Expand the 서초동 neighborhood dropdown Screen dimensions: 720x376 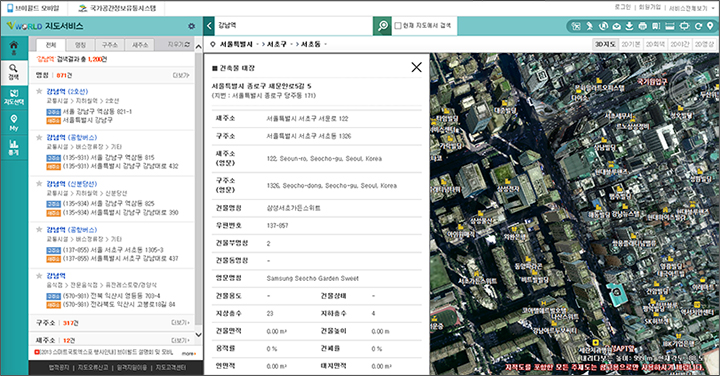(x=326, y=44)
